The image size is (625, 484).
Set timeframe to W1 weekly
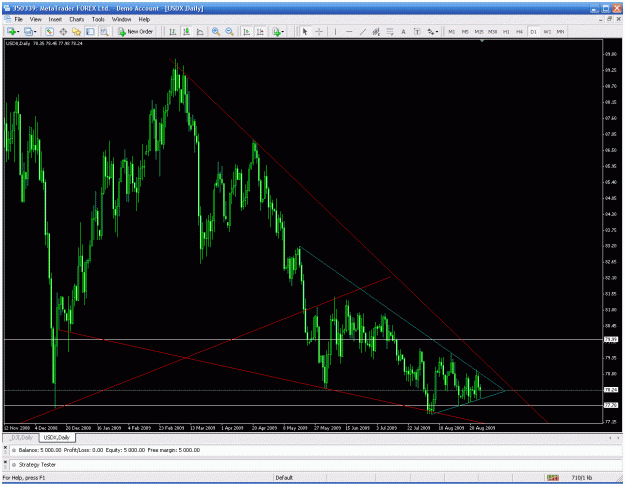point(547,31)
